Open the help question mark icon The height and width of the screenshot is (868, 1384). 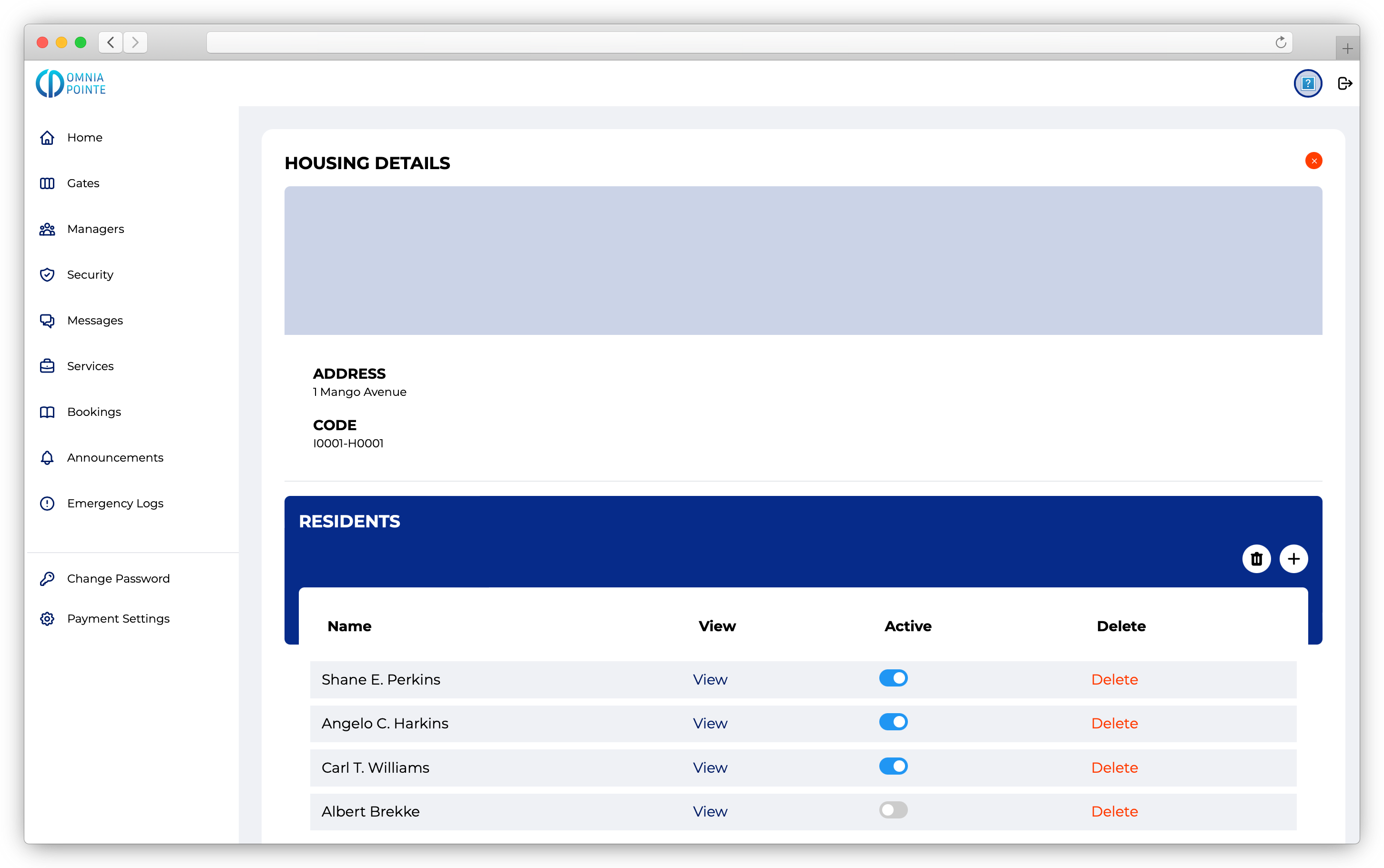click(x=1308, y=84)
